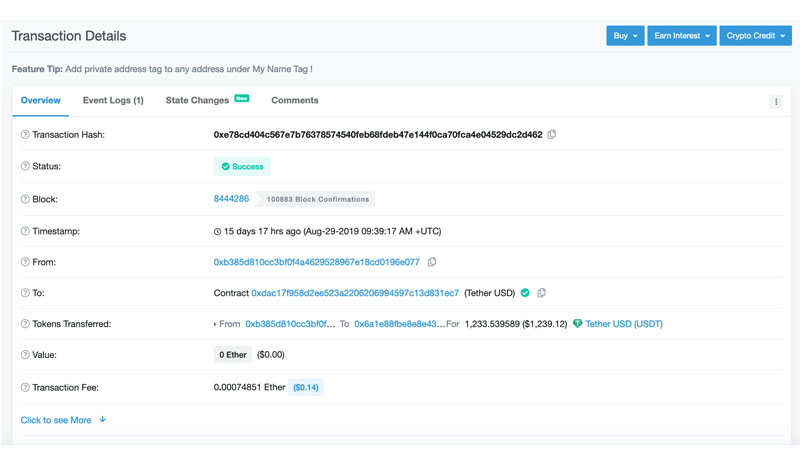Copy the transaction hash to clipboard
Screen dimensions: 800x468
pos(552,135)
